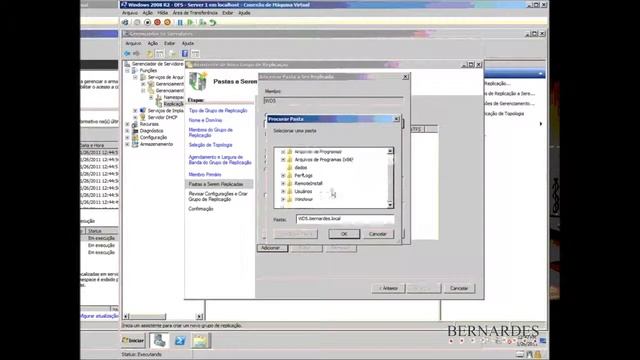The height and width of the screenshot is (360, 640).
Task: Click the Anterior button in the wizard
Action: click(x=388, y=288)
